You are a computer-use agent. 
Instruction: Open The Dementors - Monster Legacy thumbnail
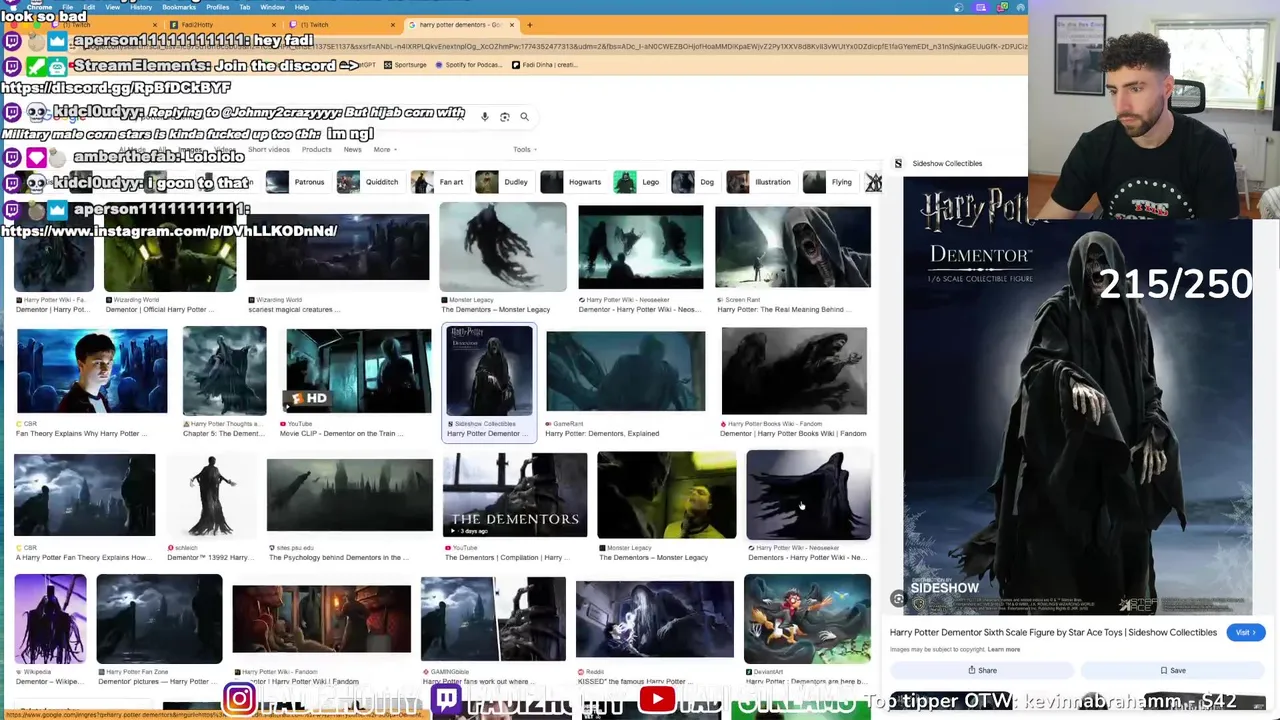tap(667, 495)
